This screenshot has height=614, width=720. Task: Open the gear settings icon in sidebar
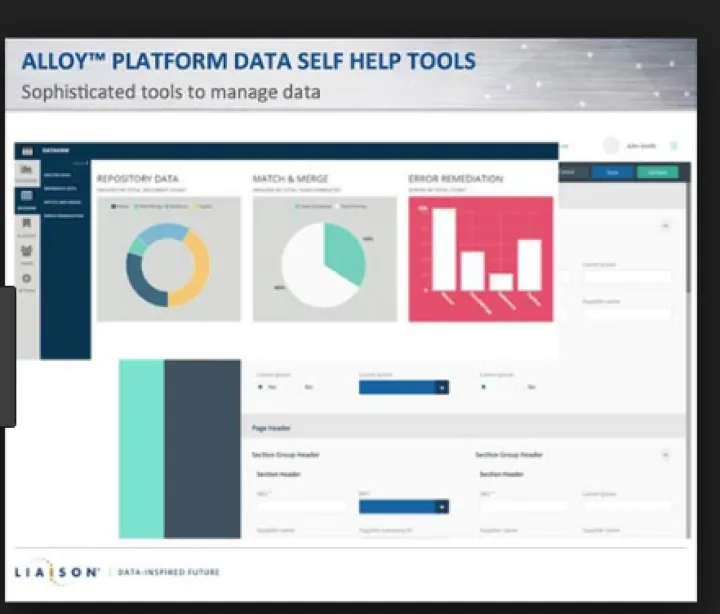(27, 278)
